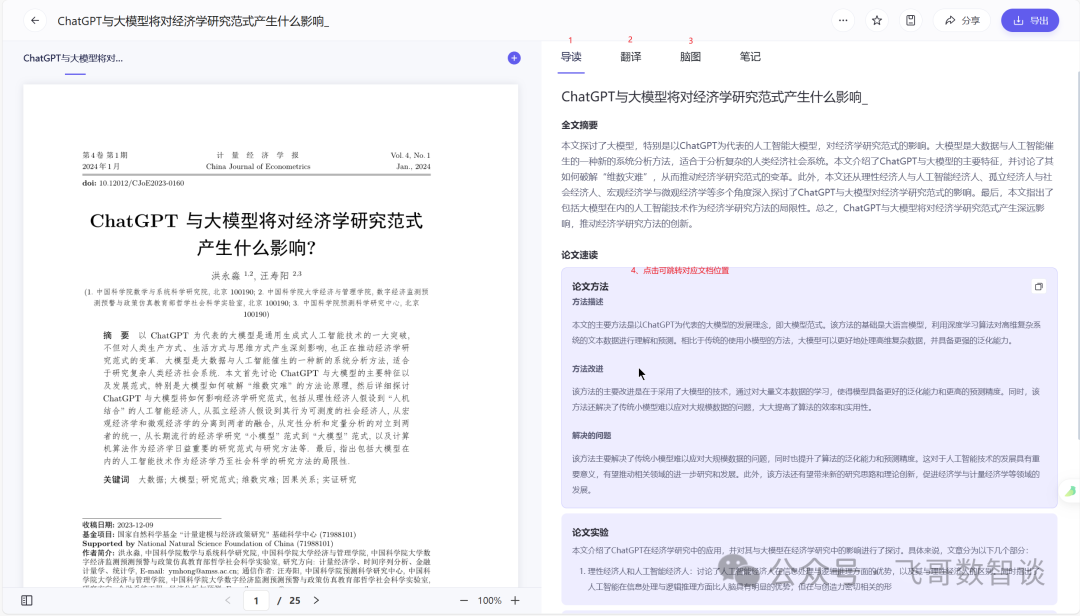Go to previous page arrow

[228, 601]
